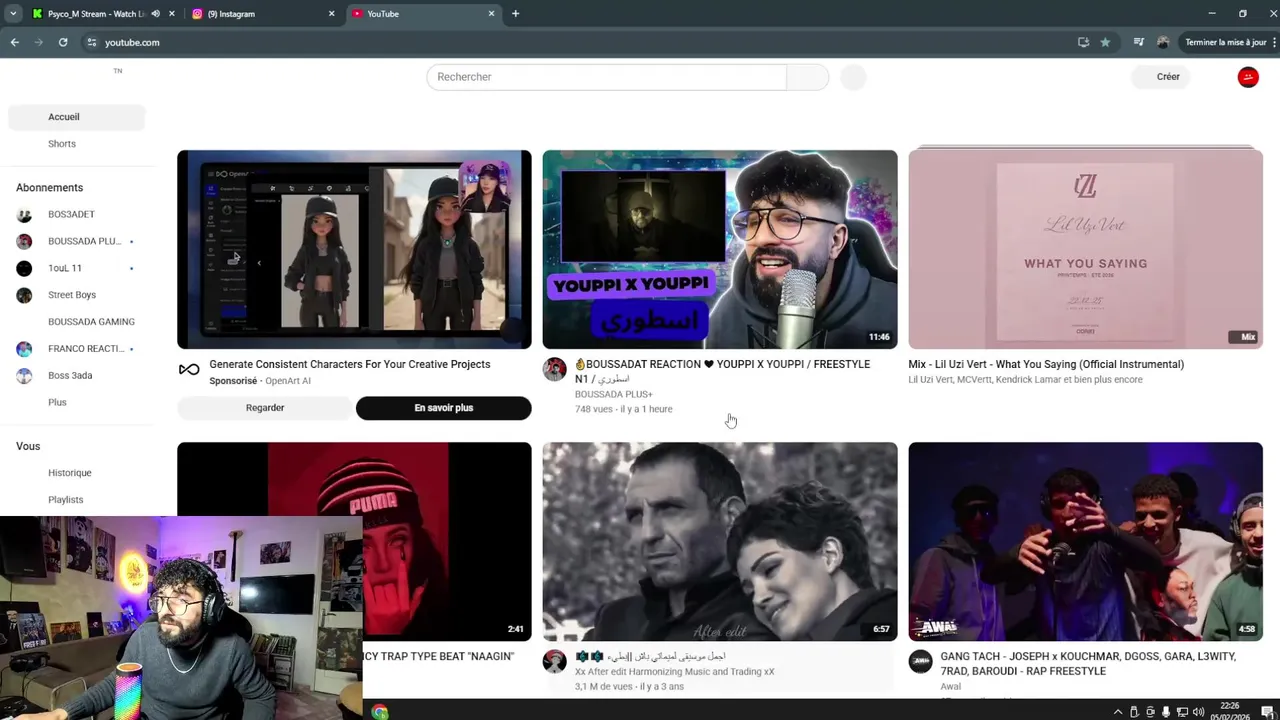Click the Boss 3ada channel avatar in sidebar

click(x=24, y=375)
